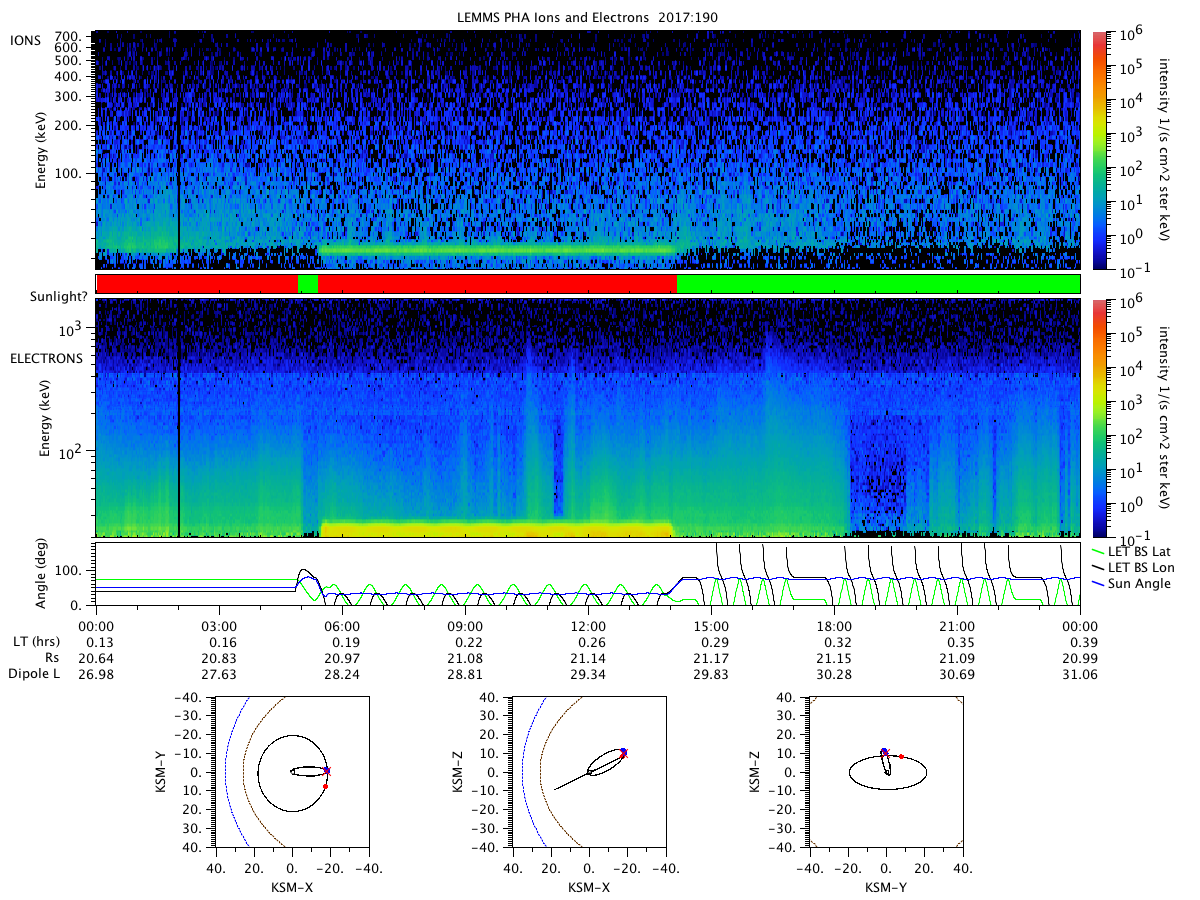Click the KSM-X versus KSM-Y orbit thumbnail
This screenshot has width=1200, height=900.
pos(291,772)
